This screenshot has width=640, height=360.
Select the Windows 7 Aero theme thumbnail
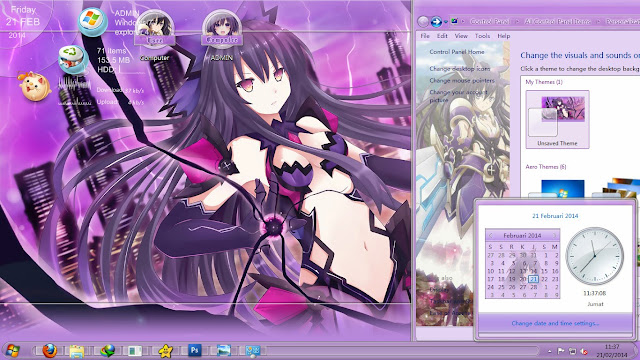[x=562, y=188]
